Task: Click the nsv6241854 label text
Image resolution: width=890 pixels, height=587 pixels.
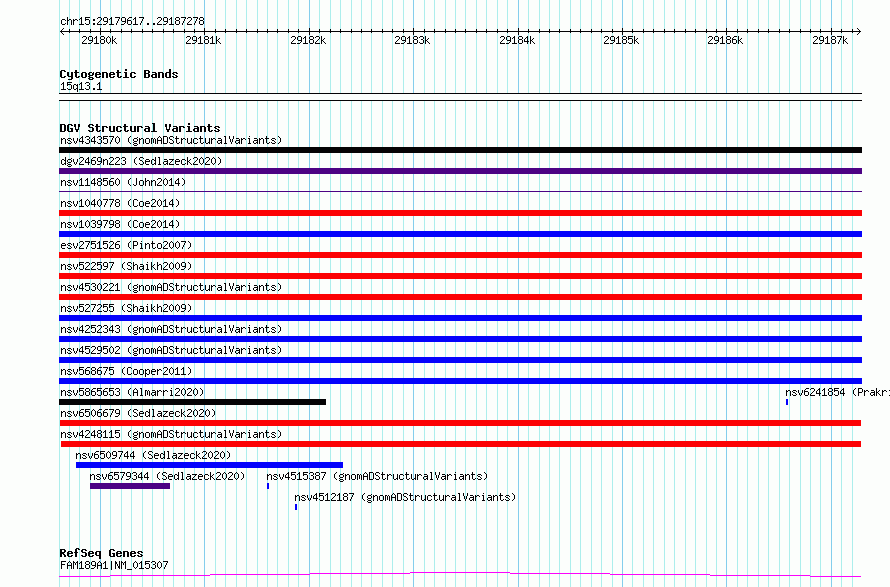Action: (x=837, y=392)
